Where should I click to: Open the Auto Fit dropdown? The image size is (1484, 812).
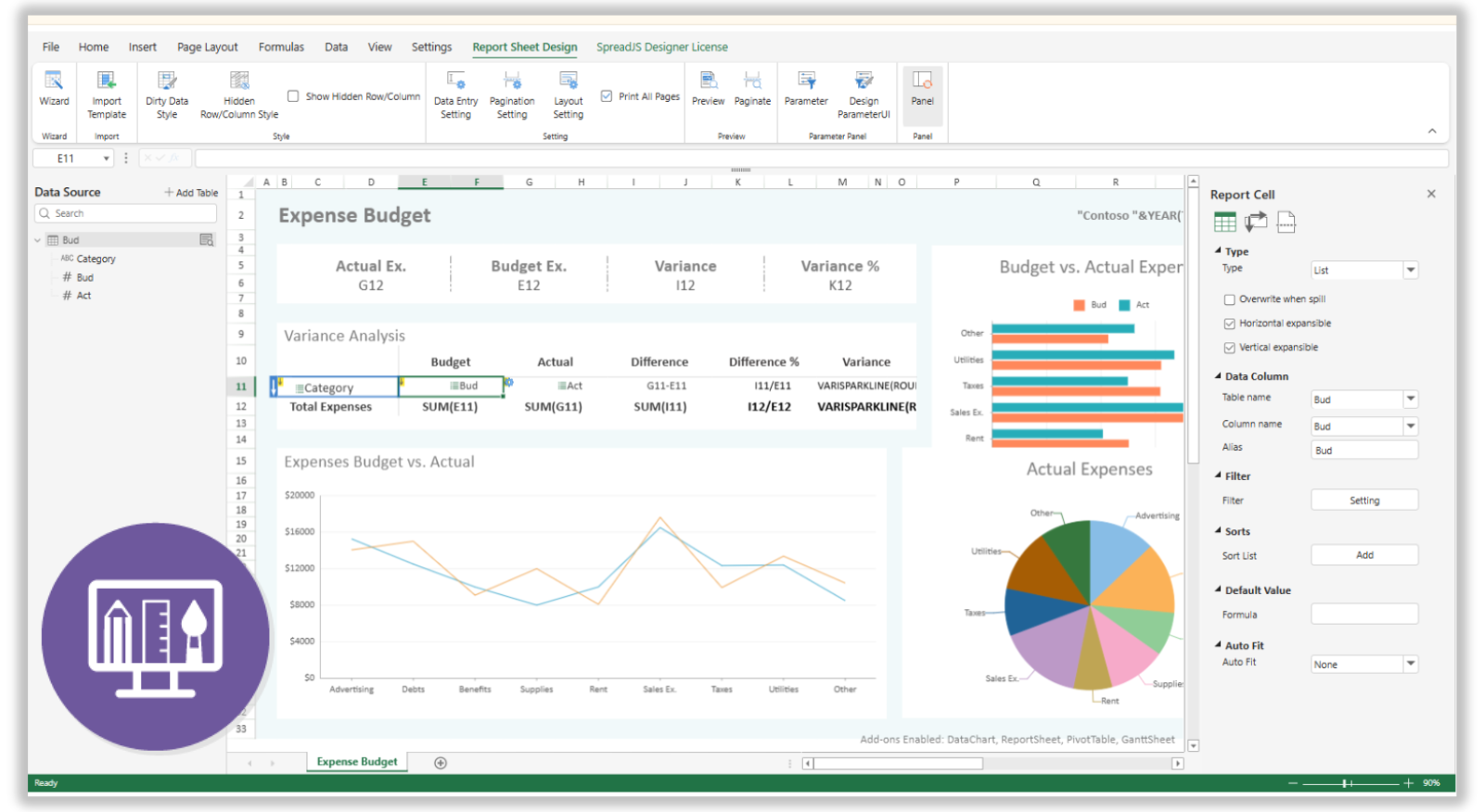tap(1410, 665)
